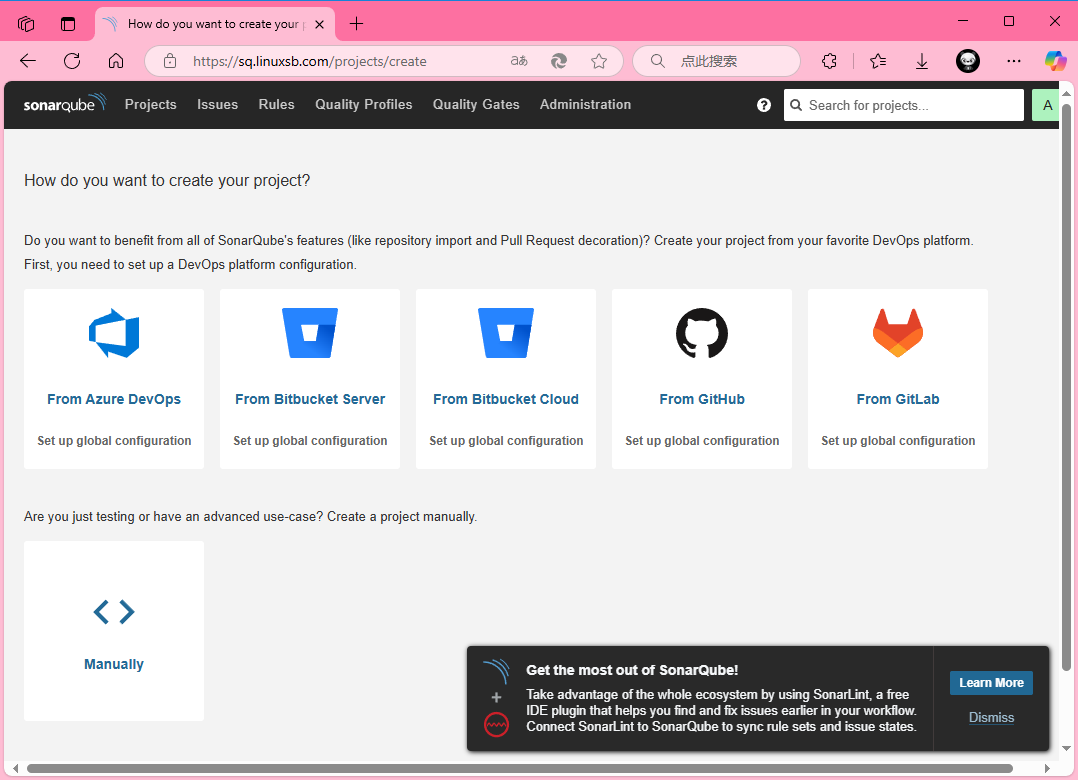Go to Quality Profiles

click(364, 104)
